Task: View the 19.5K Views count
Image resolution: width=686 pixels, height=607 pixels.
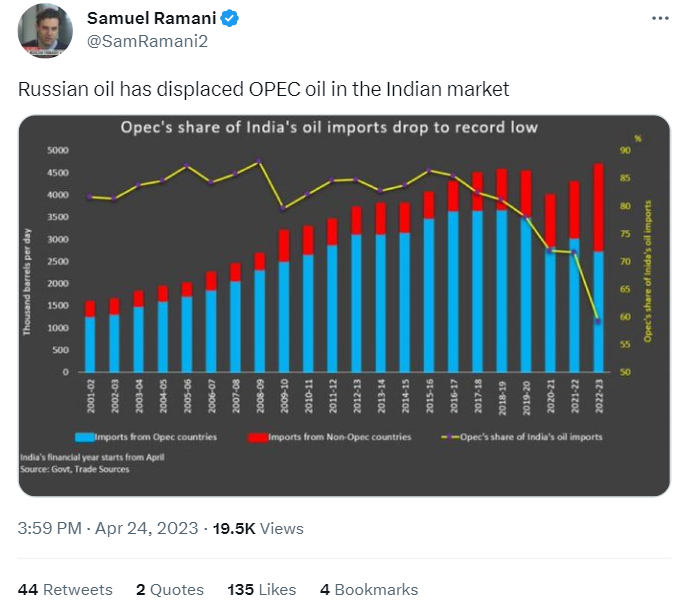Action: (260, 528)
